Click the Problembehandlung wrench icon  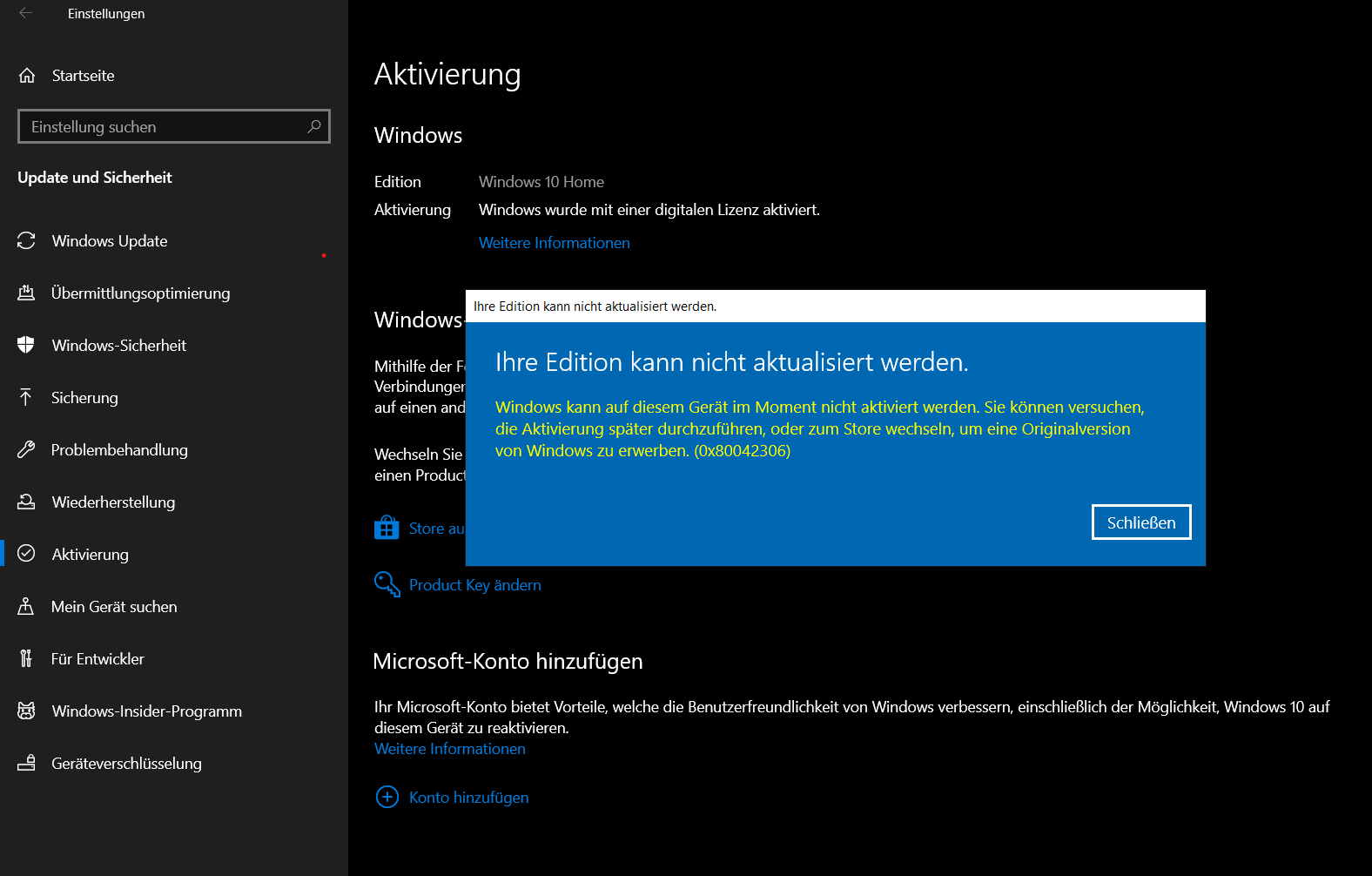[x=26, y=449]
